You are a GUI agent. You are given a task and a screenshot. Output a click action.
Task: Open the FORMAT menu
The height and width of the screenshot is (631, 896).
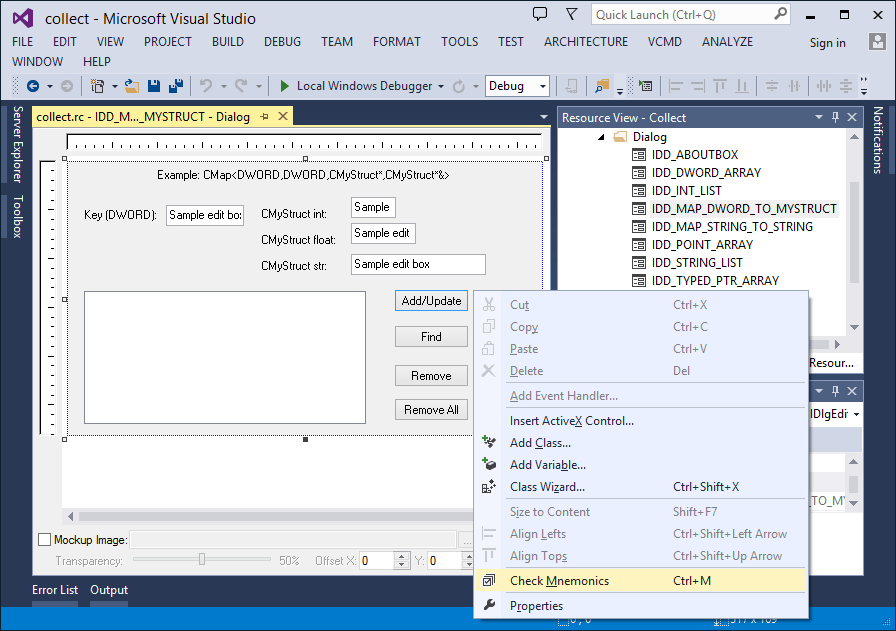point(396,41)
